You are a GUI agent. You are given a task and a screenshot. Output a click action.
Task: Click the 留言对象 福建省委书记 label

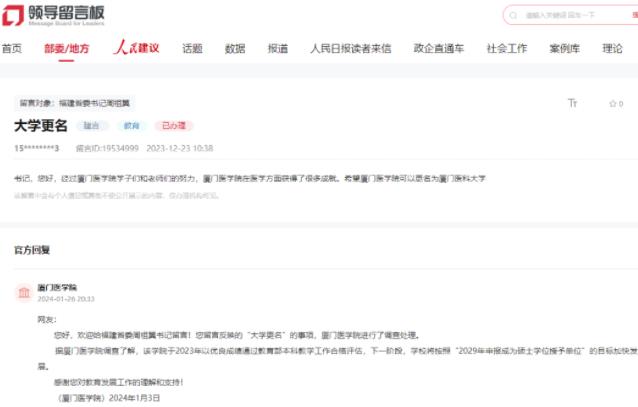74,103
